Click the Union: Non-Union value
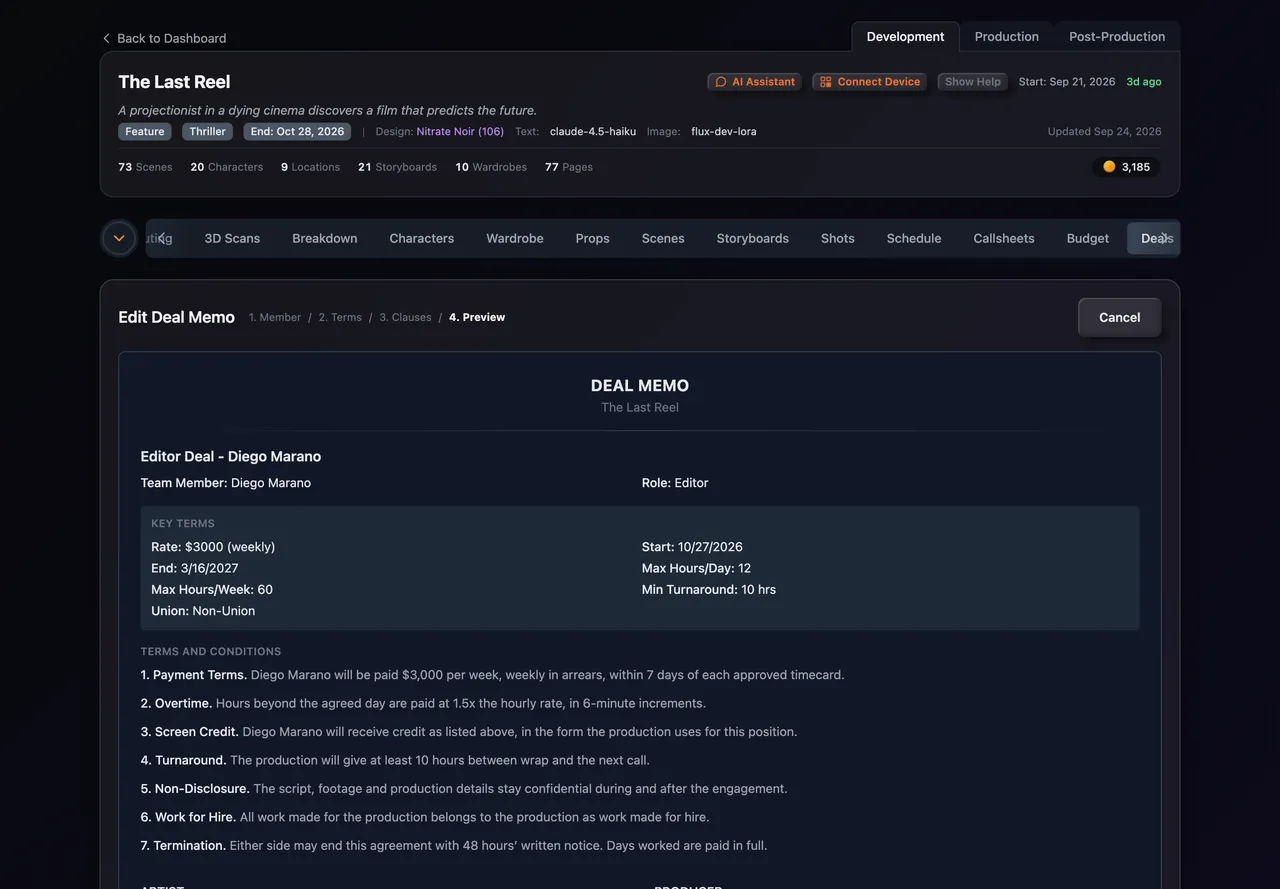The image size is (1280, 889). click(203, 611)
